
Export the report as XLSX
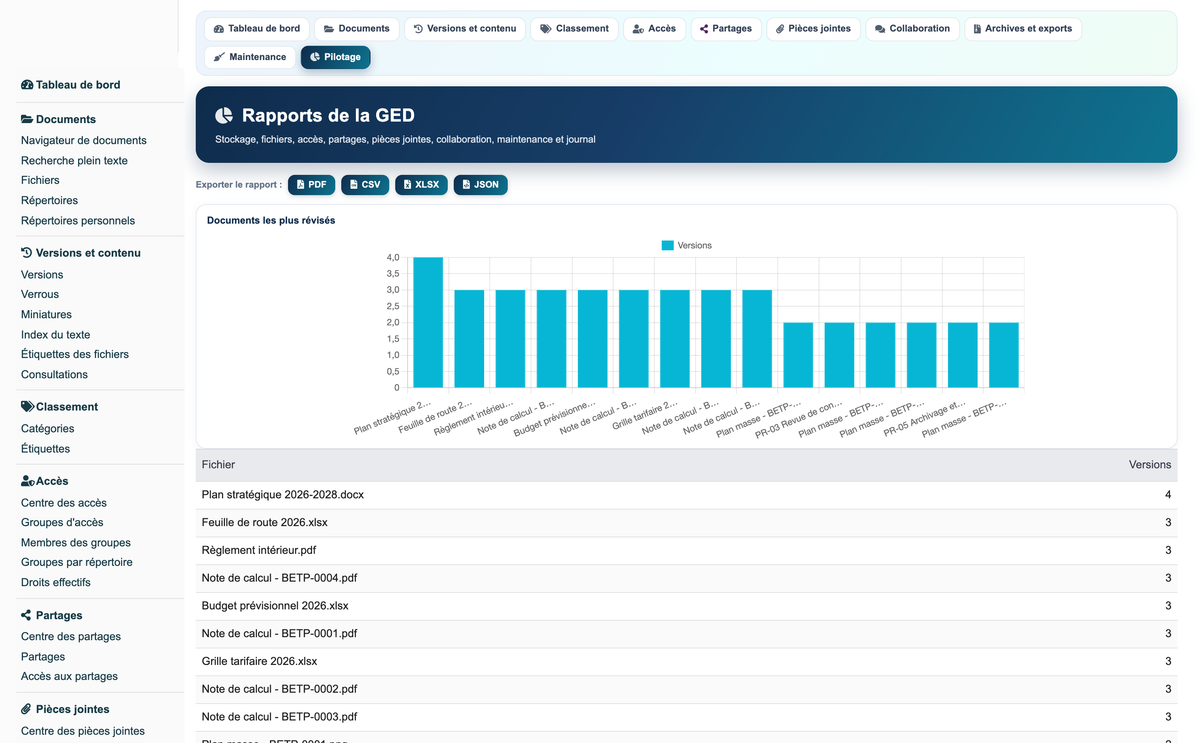421,185
